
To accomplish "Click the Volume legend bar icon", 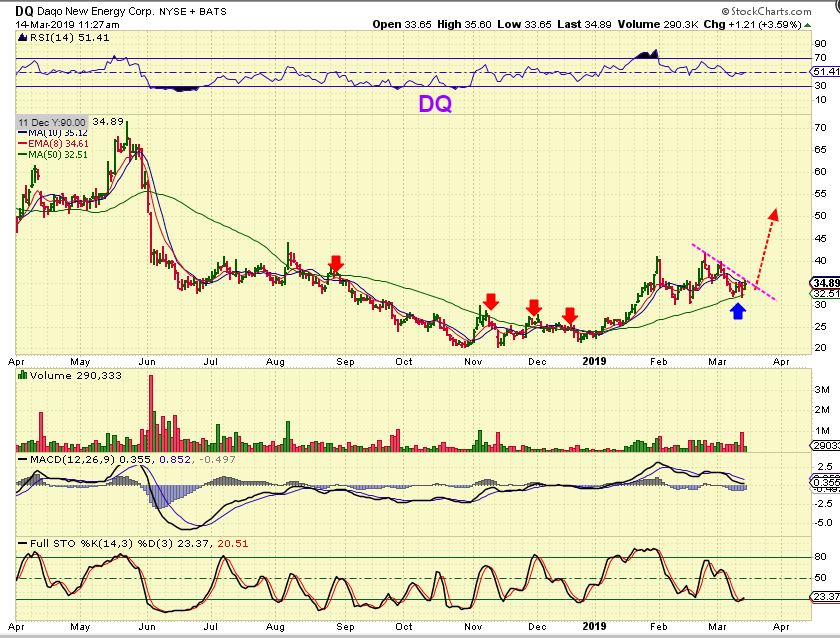I will 22,375.
